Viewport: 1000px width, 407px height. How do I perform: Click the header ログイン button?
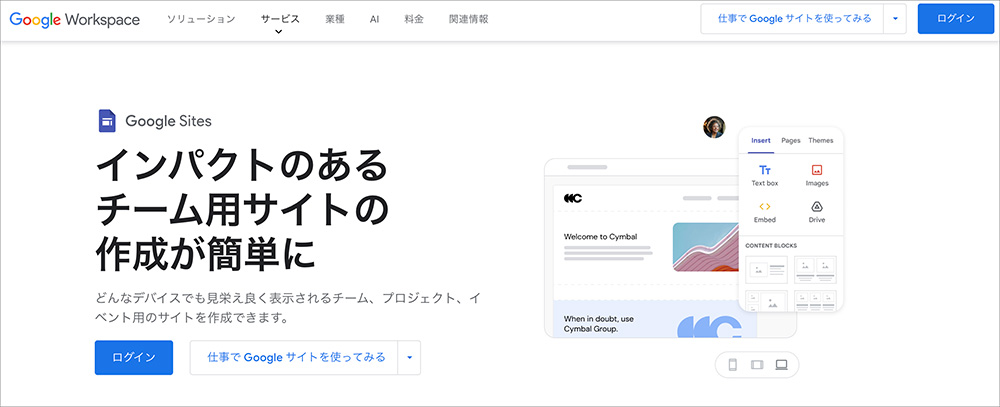(955, 19)
